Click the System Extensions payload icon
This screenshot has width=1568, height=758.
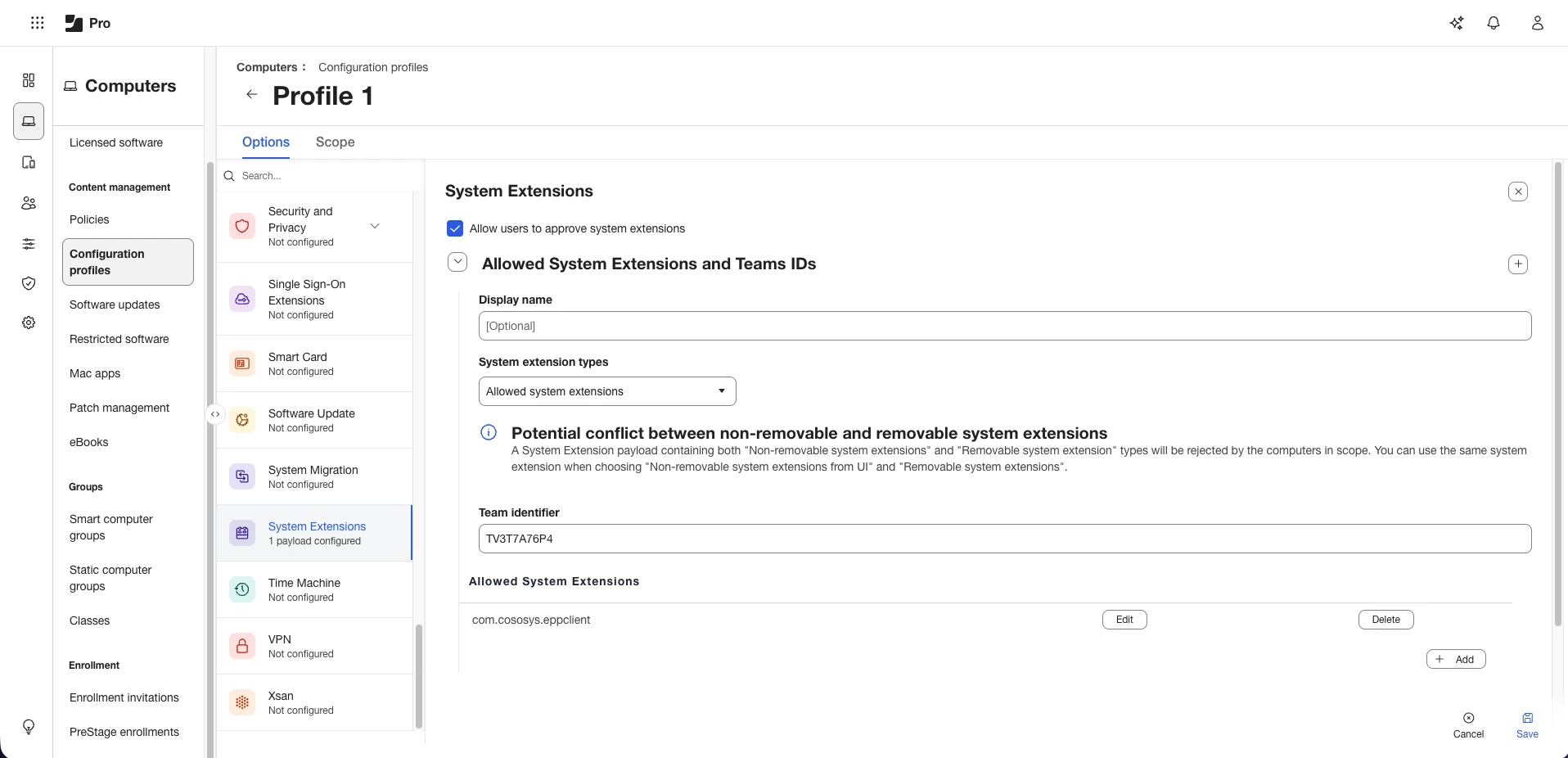coord(242,533)
